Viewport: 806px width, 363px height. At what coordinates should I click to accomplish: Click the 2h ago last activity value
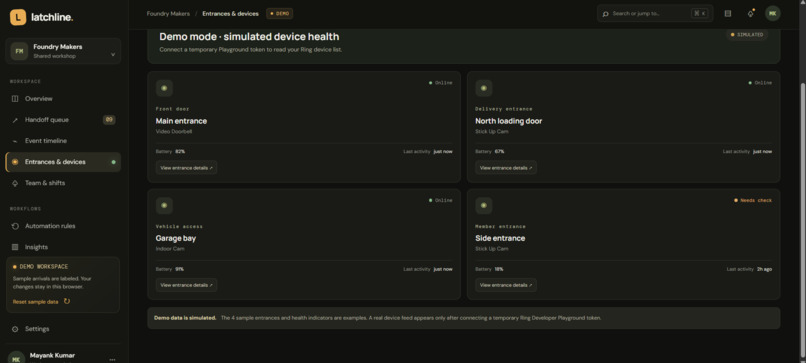click(764, 269)
